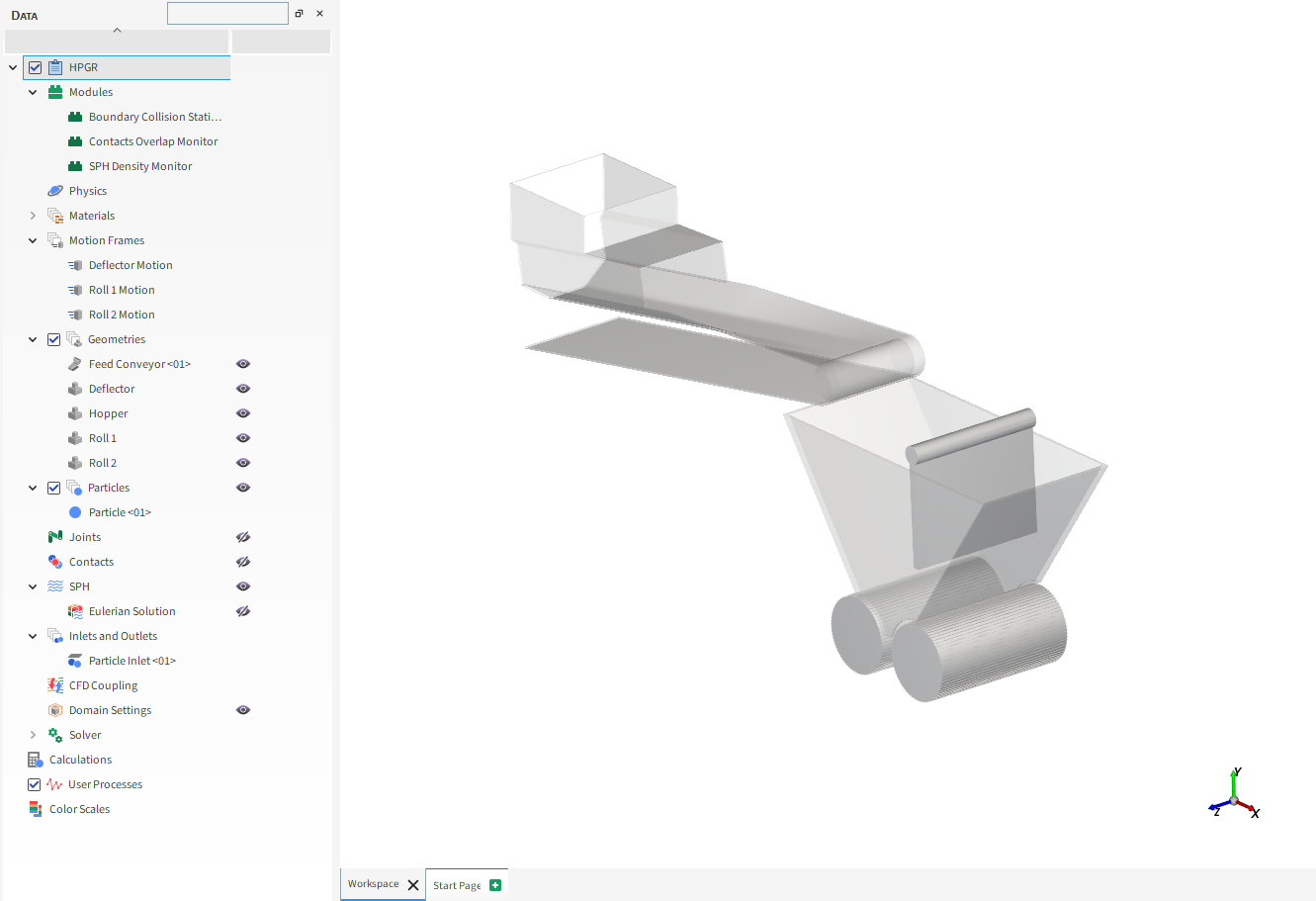The height and width of the screenshot is (901, 1316).
Task: Click the Modules green block icon
Action: tap(55, 92)
